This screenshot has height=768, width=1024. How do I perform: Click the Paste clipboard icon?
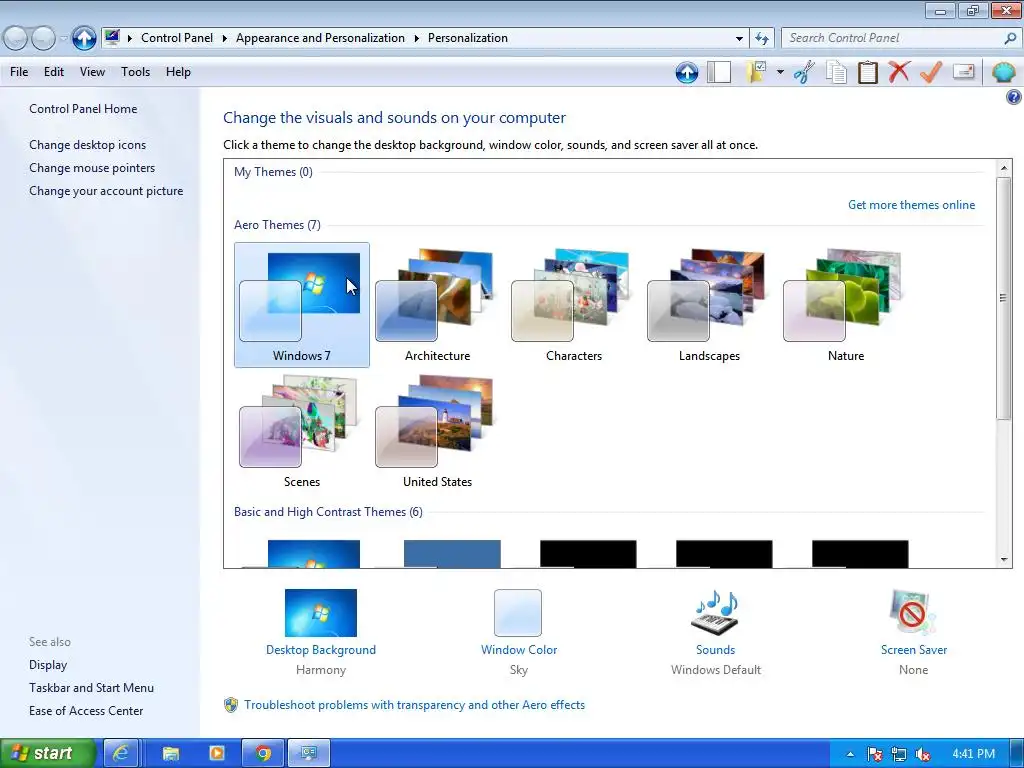click(867, 72)
